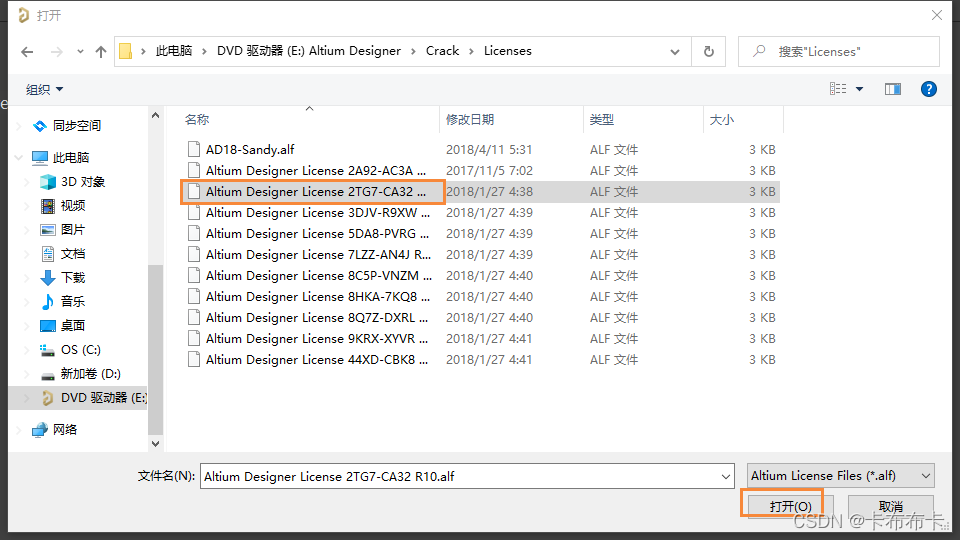Click the Up one level arrow

101,51
